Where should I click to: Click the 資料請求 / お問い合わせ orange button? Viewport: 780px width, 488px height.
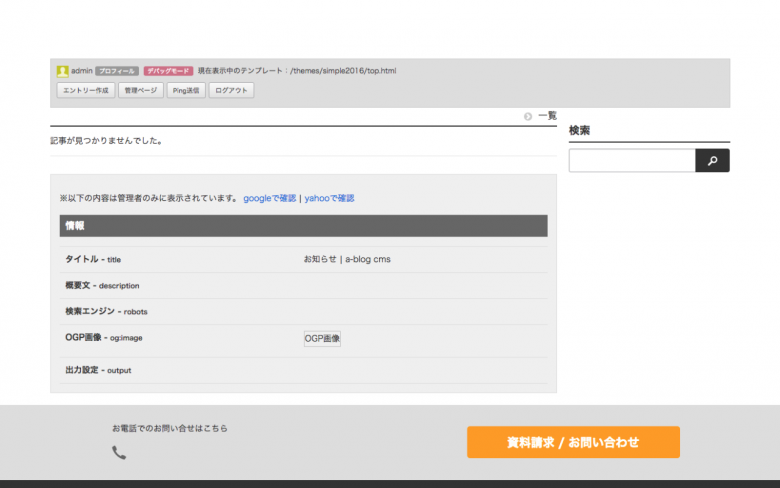click(573, 442)
